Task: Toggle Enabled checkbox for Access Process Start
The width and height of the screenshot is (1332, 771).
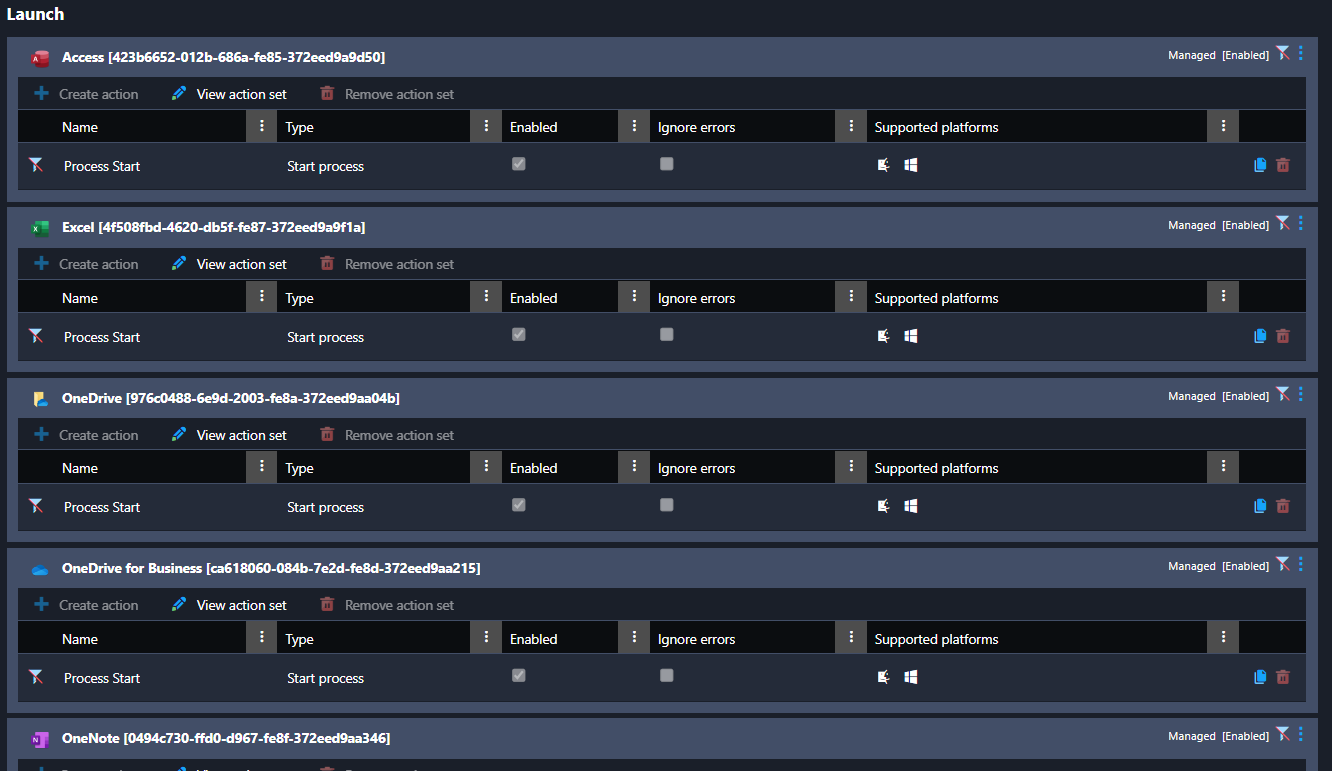Action: click(x=519, y=164)
